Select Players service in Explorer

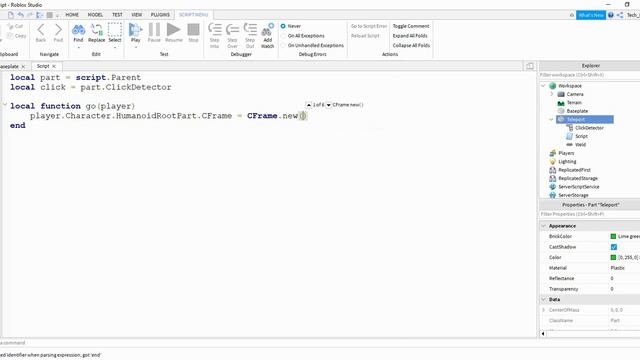(x=566, y=153)
